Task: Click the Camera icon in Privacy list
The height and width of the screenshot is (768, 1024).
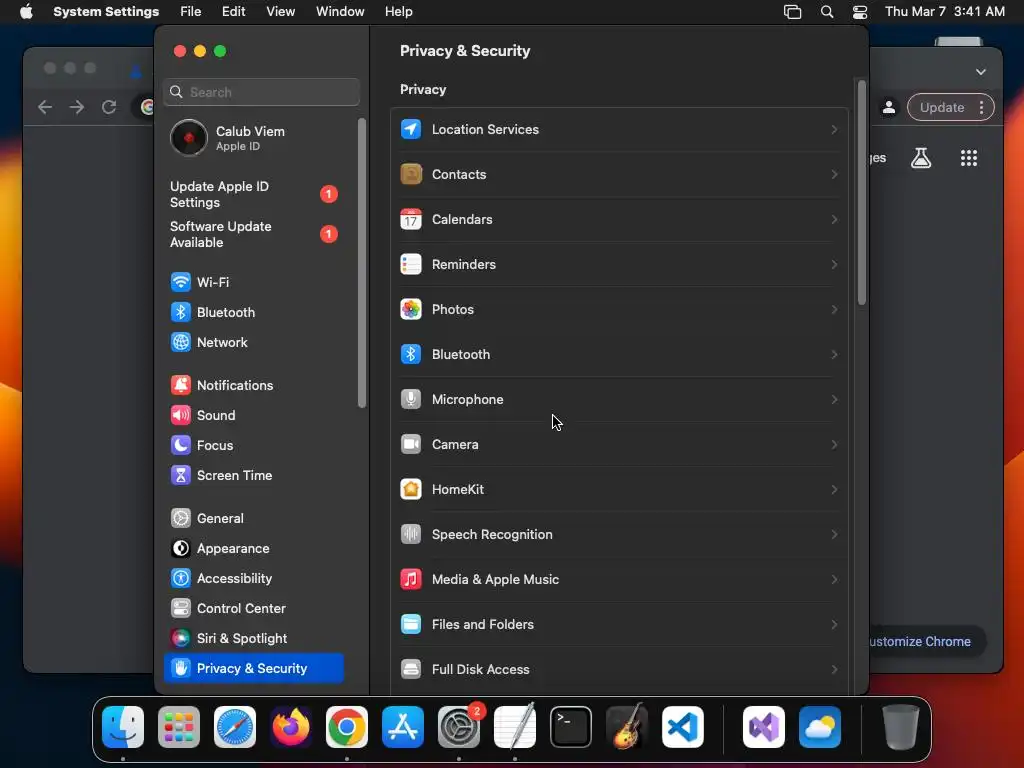Action: pos(411,444)
